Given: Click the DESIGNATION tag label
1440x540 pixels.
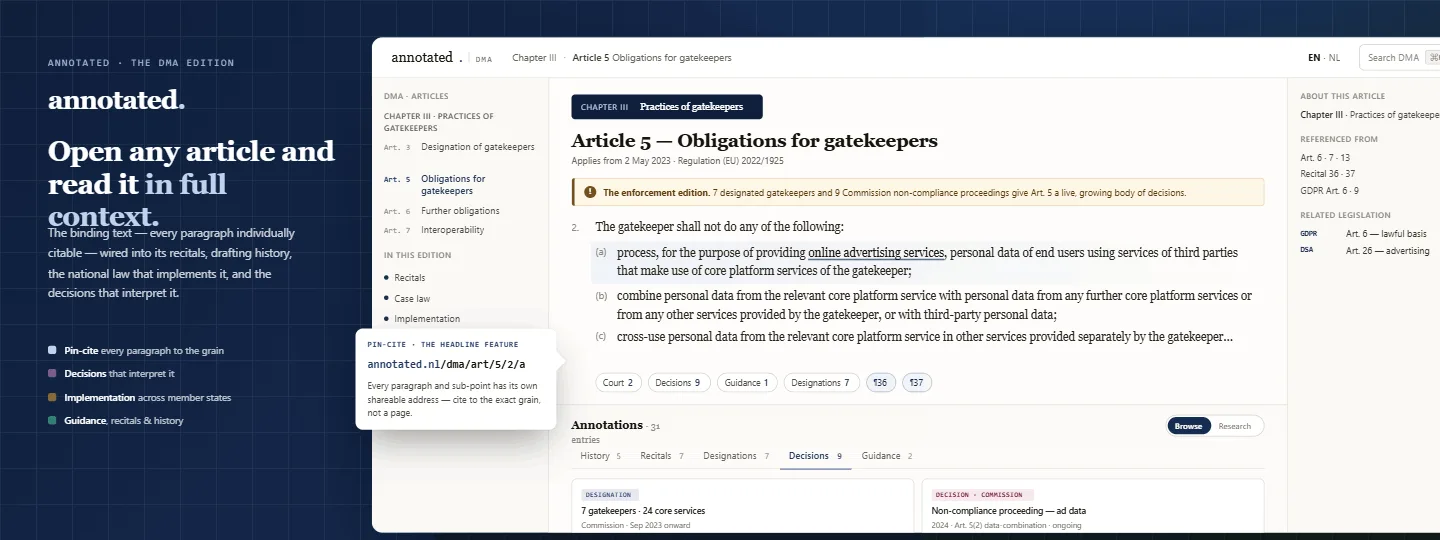Looking at the screenshot, I should 609,494.
